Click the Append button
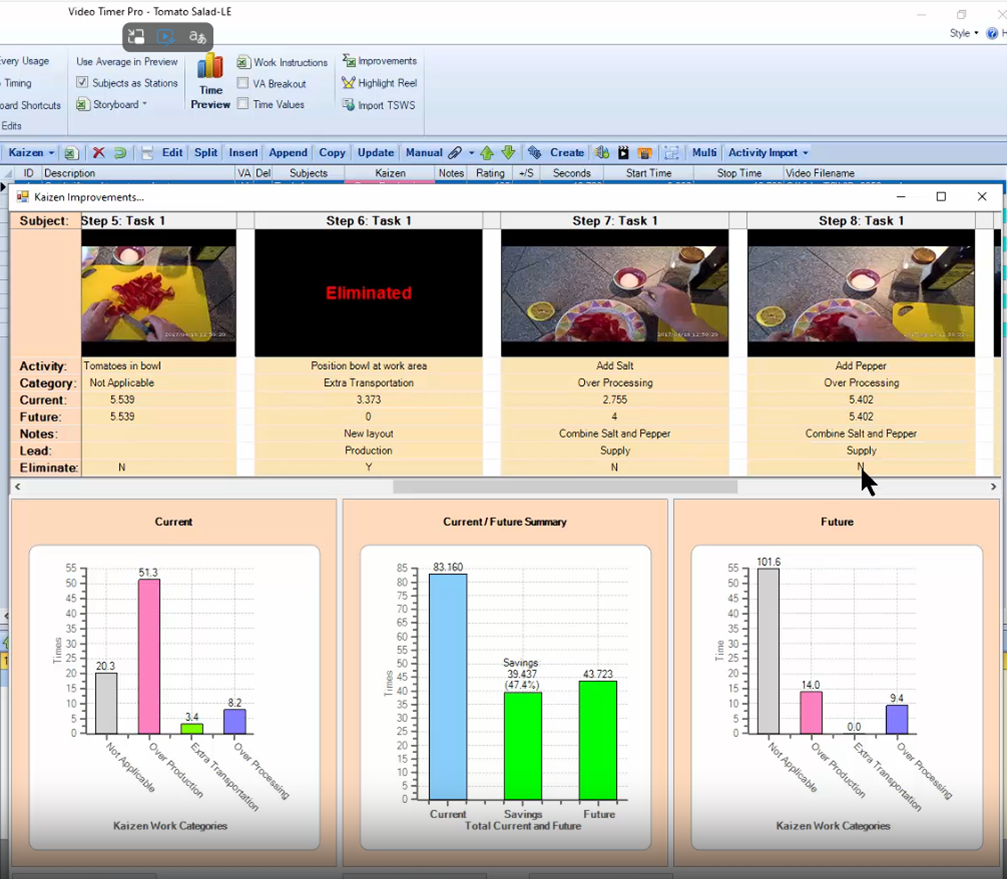The image size is (1007, 879). 287,153
